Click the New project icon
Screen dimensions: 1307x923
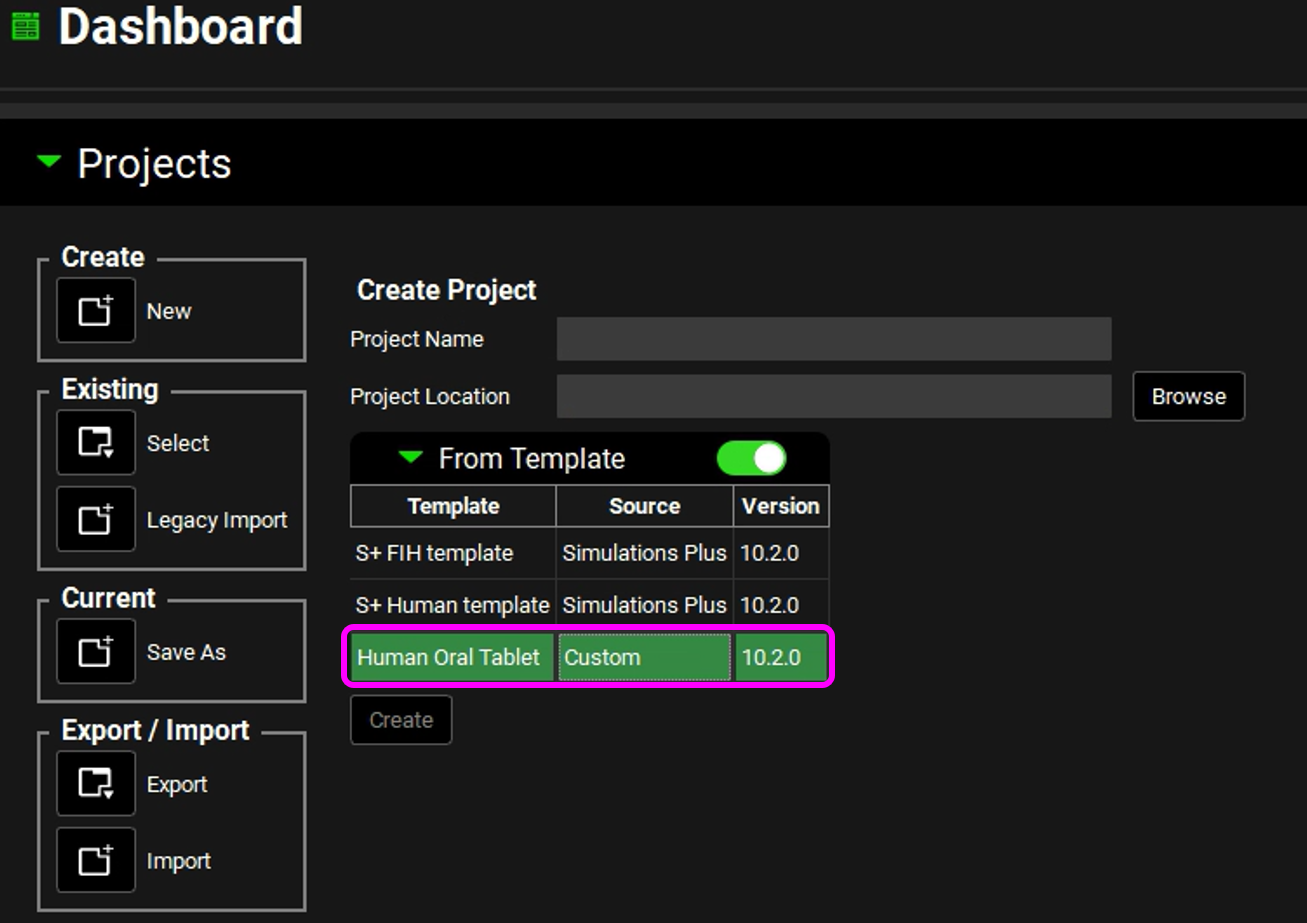click(96, 311)
